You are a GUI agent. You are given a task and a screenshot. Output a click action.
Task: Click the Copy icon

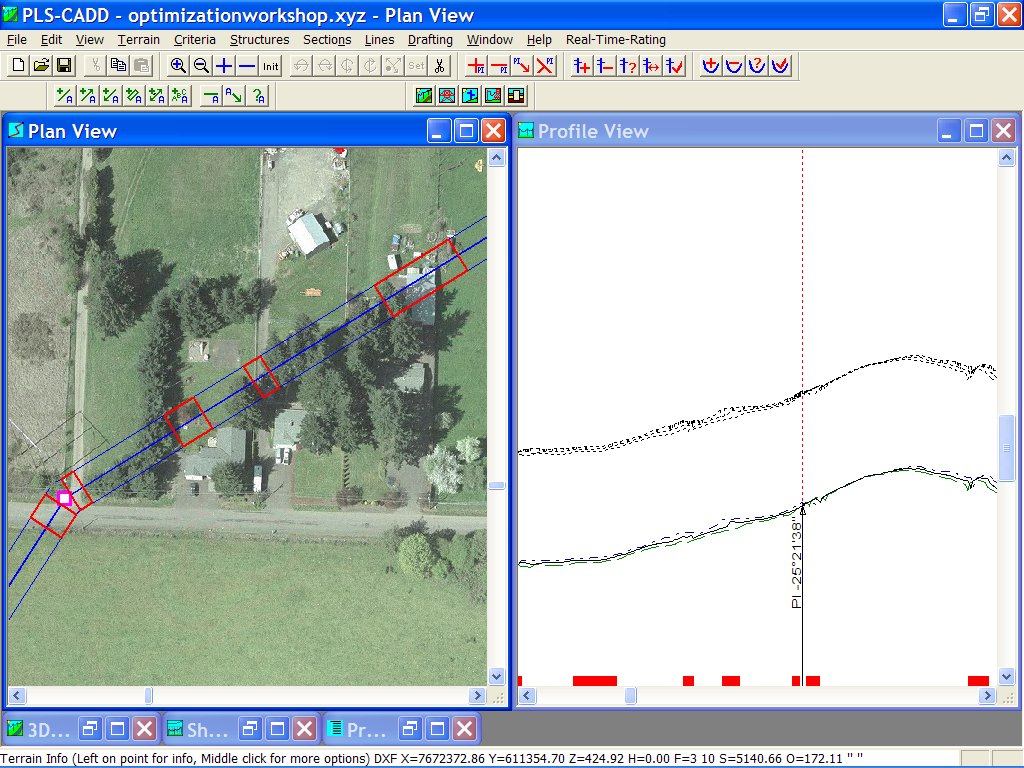click(x=117, y=64)
